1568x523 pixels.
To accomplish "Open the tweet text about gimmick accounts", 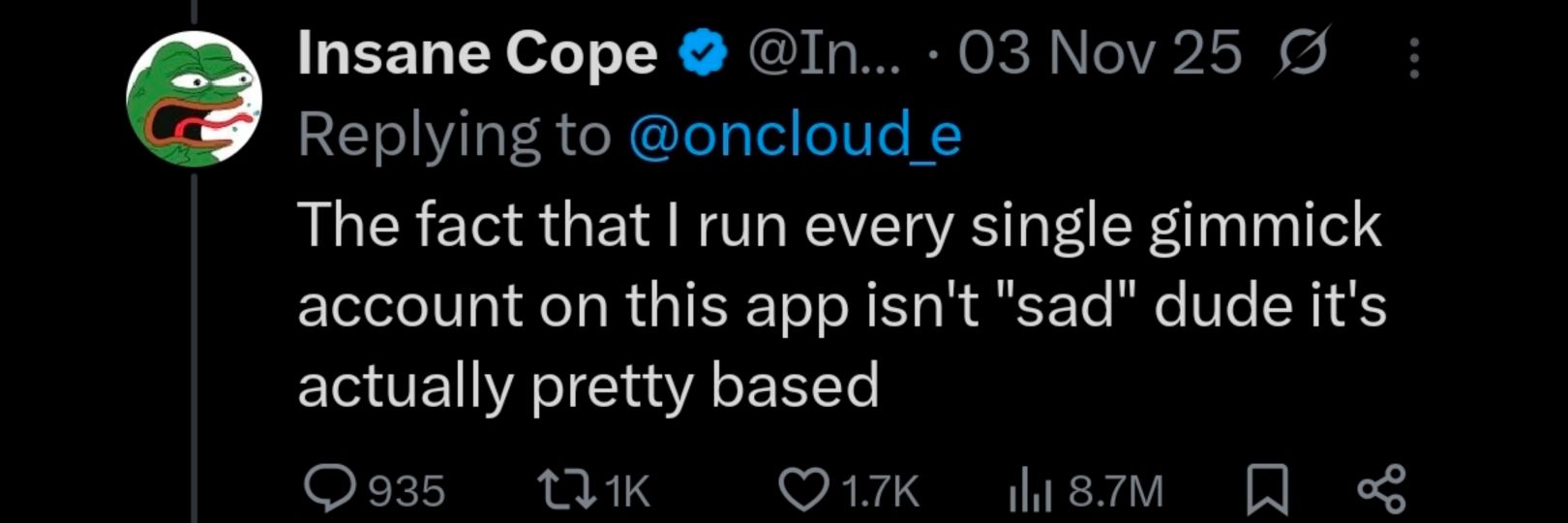I will tap(841, 305).
